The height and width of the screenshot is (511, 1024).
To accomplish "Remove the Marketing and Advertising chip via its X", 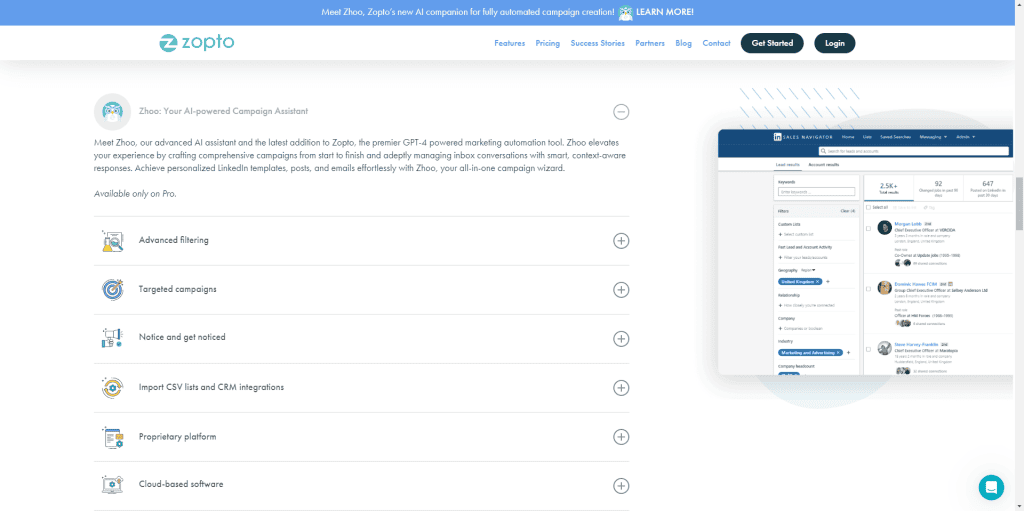I will pos(838,353).
